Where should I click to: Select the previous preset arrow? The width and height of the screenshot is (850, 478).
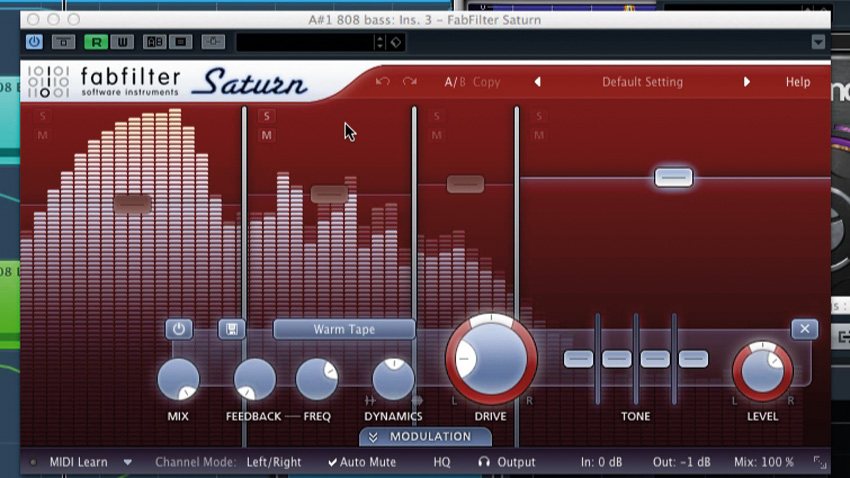537,82
